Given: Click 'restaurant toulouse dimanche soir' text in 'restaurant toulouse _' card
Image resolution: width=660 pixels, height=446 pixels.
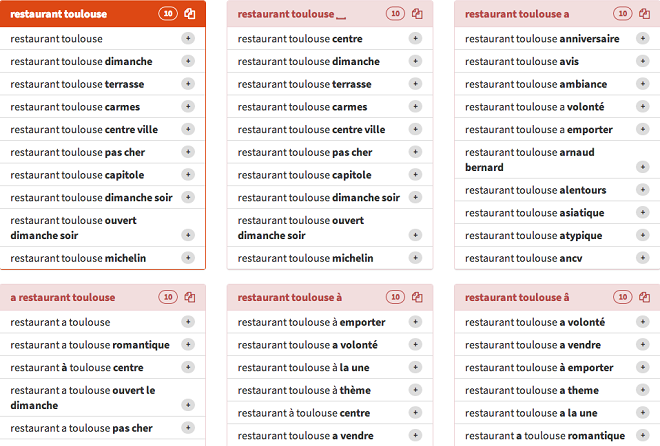Looking at the screenshot, I should pos(319,198).
